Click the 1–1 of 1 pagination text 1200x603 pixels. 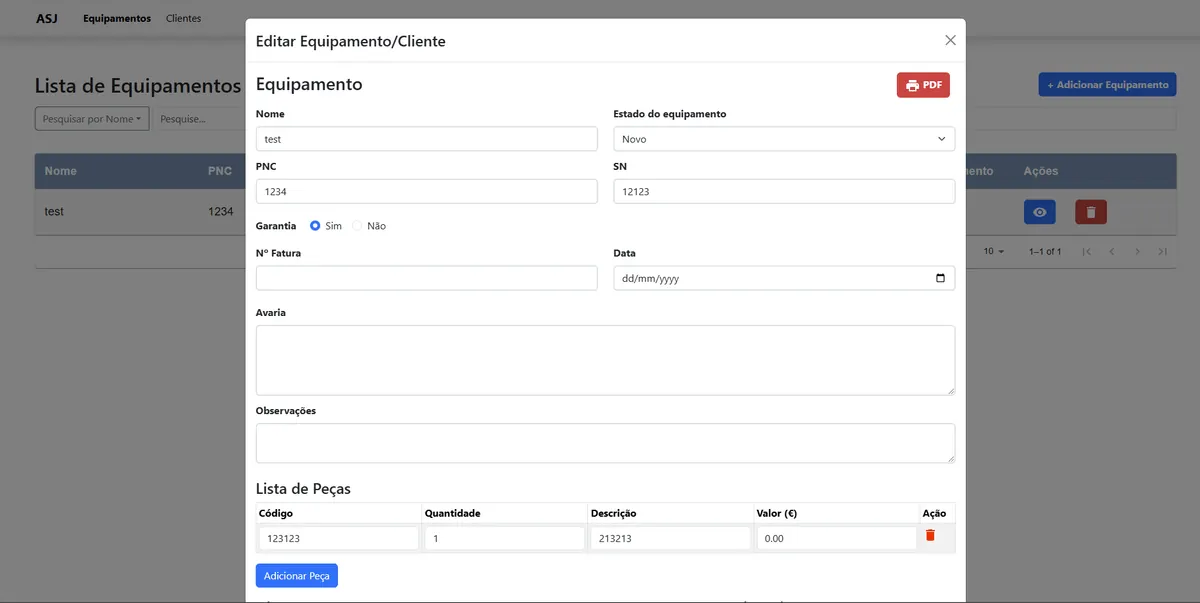coord(1045,251)
